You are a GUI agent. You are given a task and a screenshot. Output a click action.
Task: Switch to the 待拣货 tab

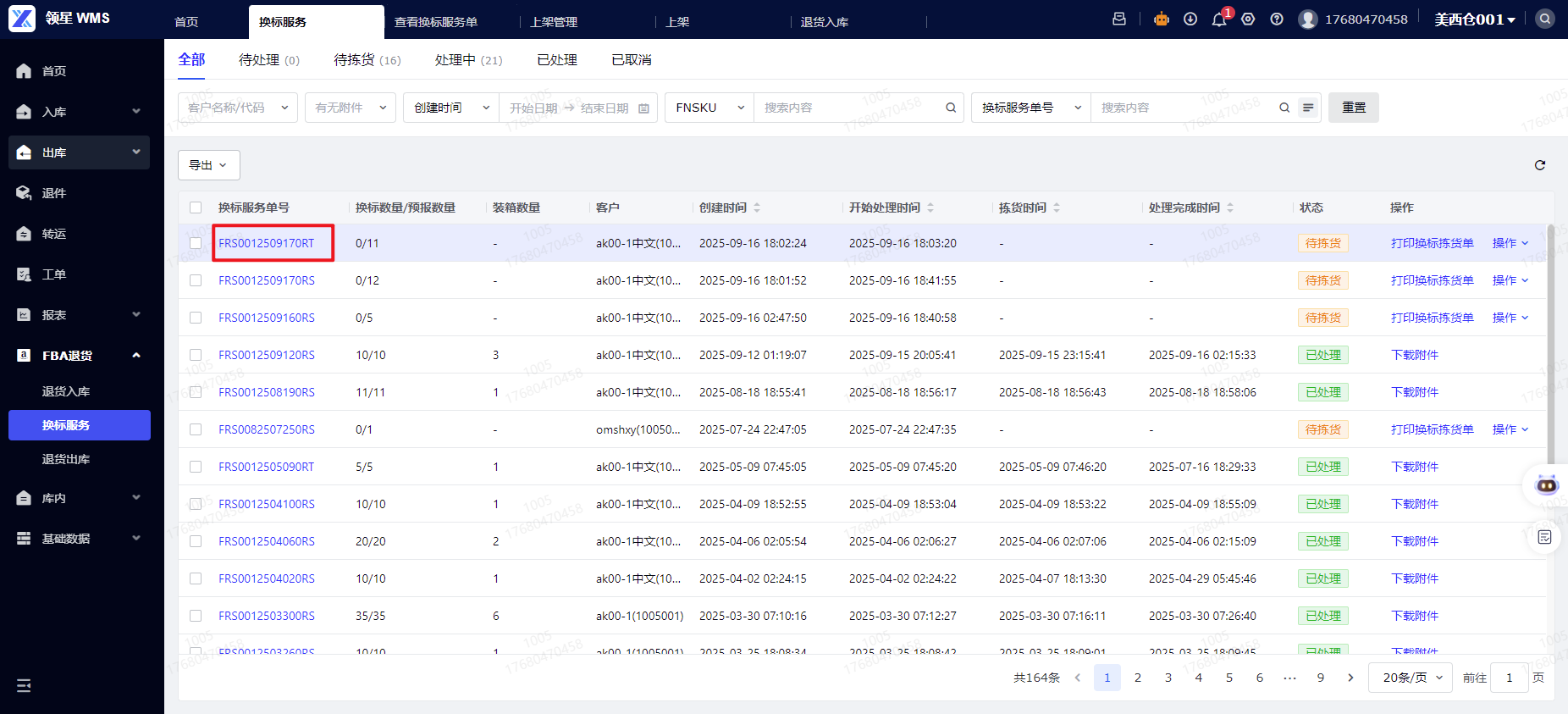point(367,60)
